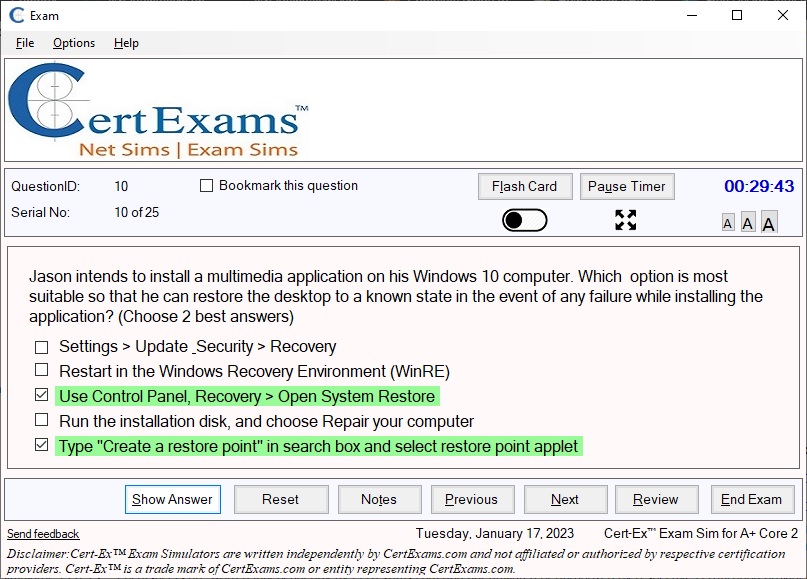Select the medium font size A icon
This screenshot has height=579, width=807.
click(748, 221)
